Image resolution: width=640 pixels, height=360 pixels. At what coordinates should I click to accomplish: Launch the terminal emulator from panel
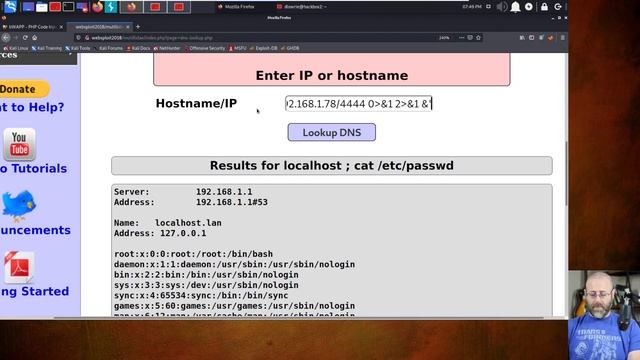[69, 7]
